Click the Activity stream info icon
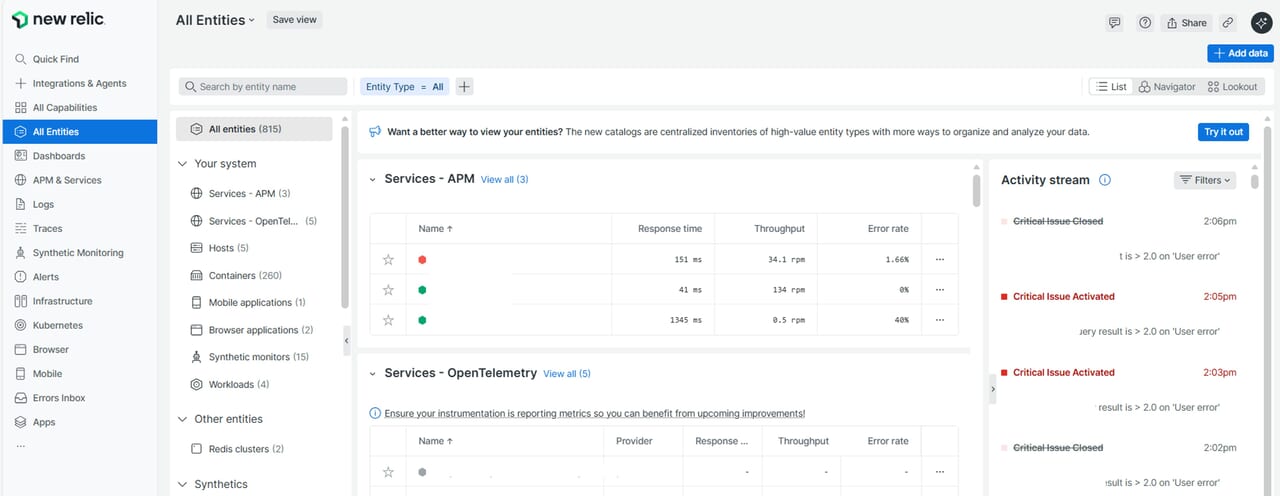Viewport: 1280px width, 496px height. tap(1105, 180)
